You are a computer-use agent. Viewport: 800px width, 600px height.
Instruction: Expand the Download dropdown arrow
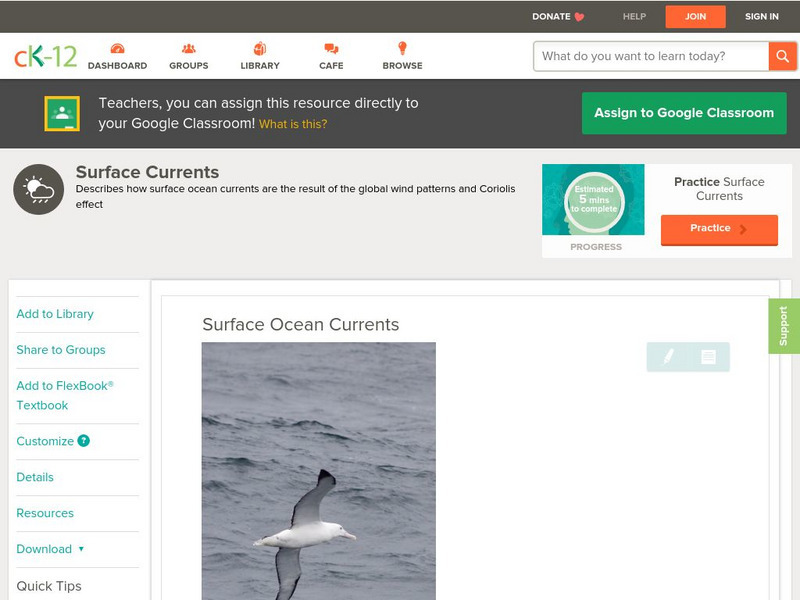coord(81,549)
